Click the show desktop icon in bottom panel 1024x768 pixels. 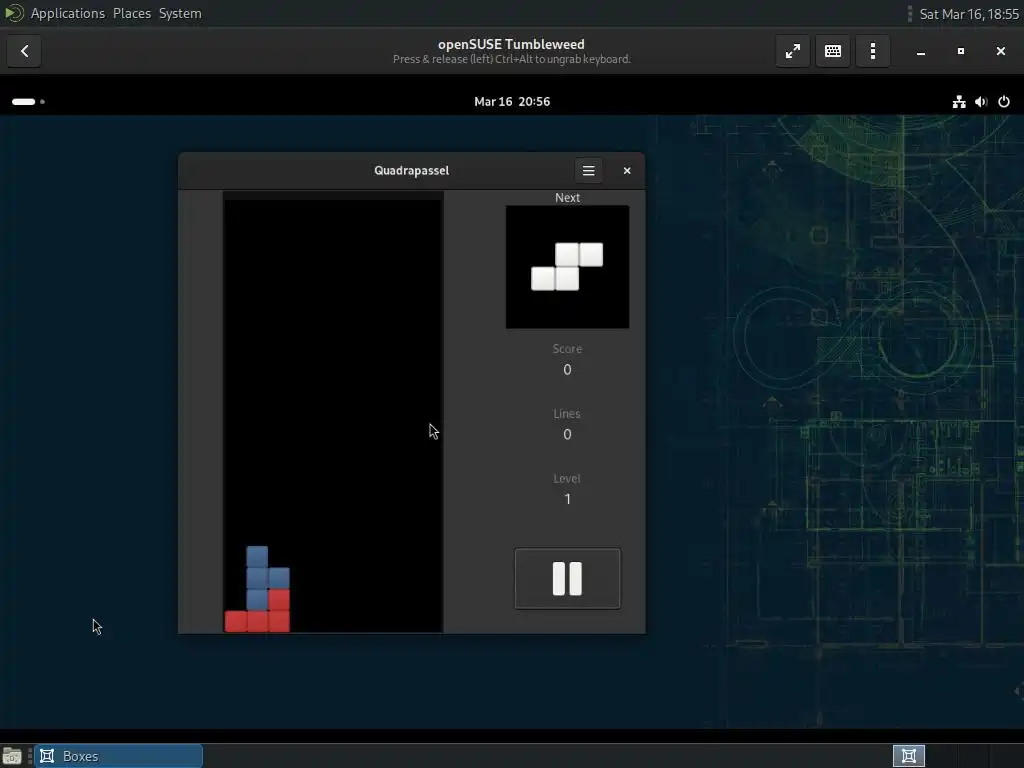pyautogui.click(x=12, y=756)
